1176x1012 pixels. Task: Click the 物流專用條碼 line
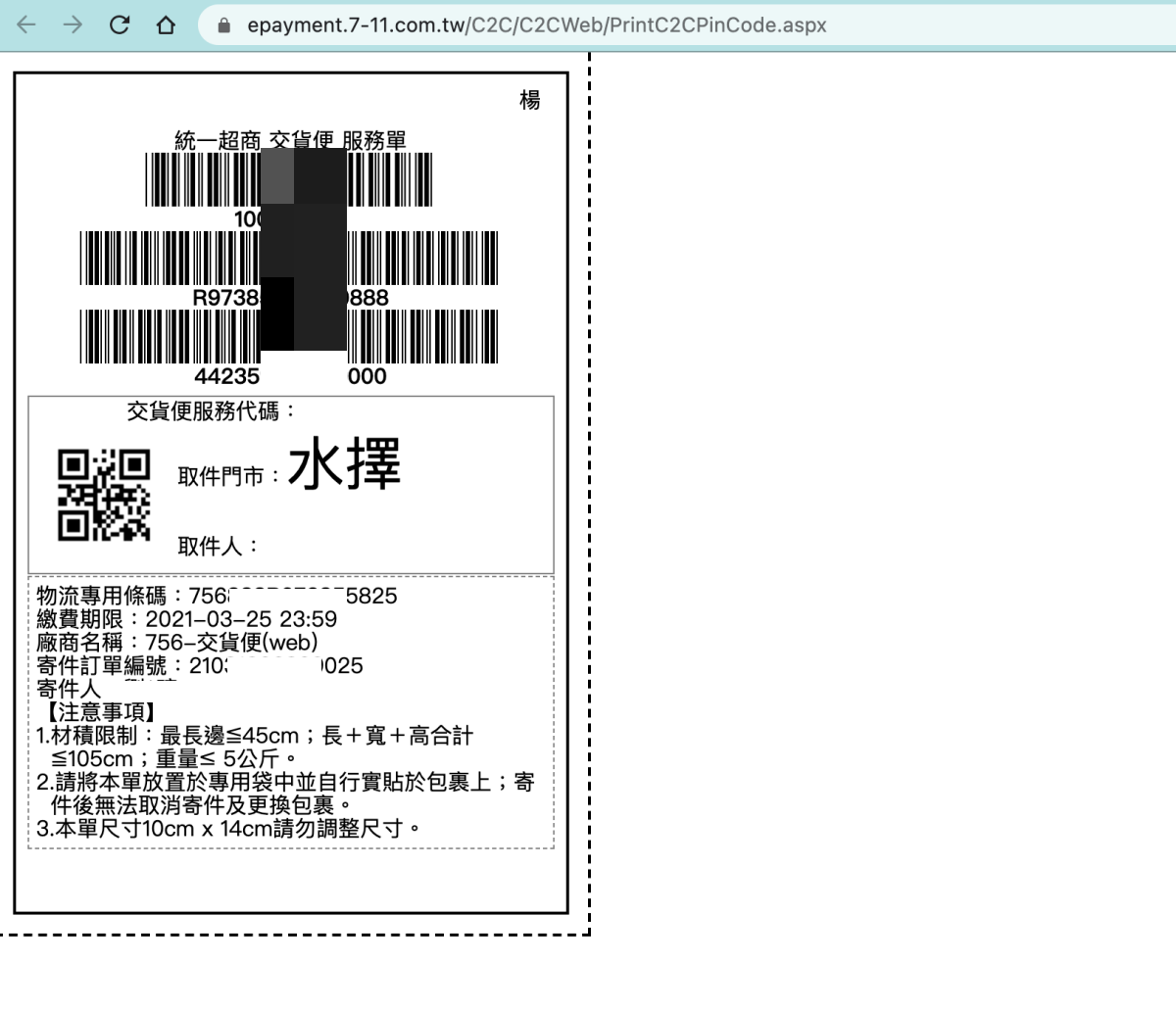point(217,596)
